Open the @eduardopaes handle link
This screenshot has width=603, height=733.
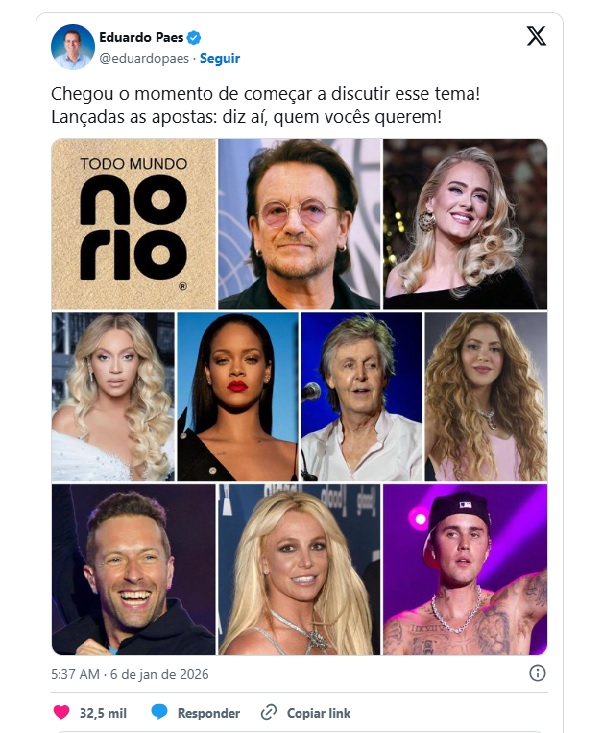click(144, 58)
